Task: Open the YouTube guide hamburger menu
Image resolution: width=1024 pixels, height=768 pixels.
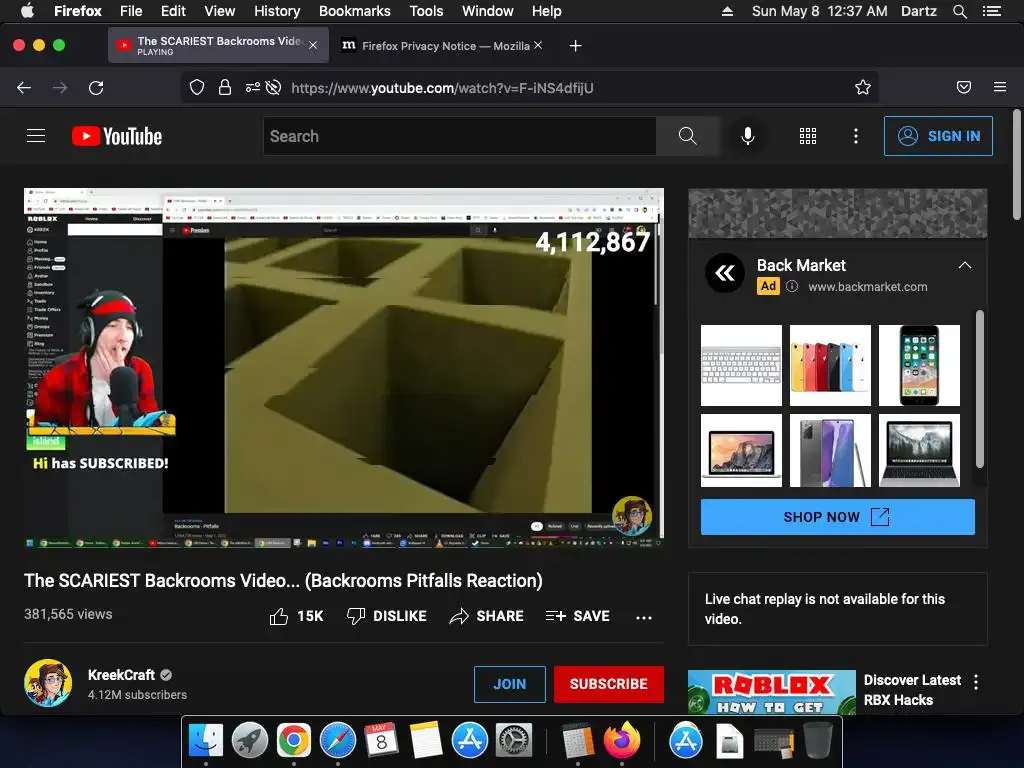Action: pyautogui.click(x=36, y=136)
